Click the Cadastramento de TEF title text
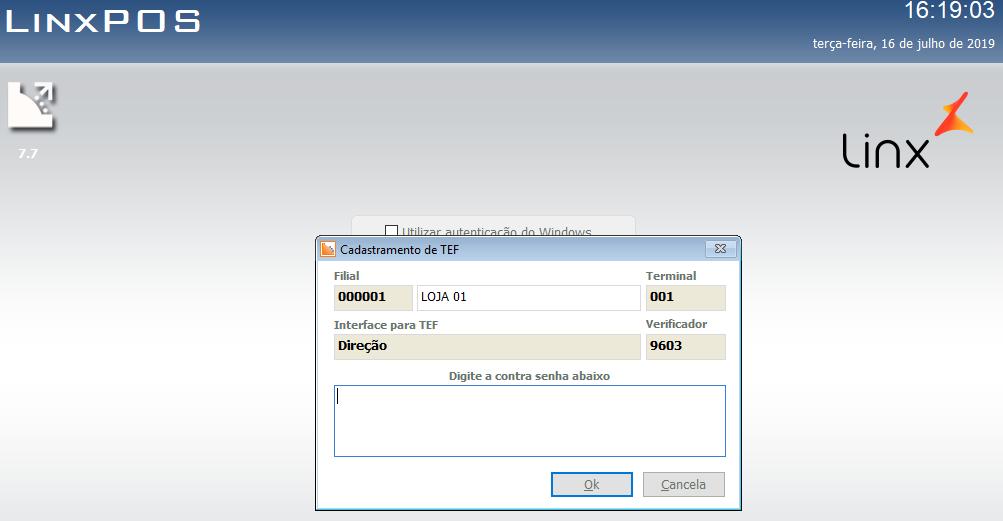The image size is (1003, 521). [x=399, y=250]
